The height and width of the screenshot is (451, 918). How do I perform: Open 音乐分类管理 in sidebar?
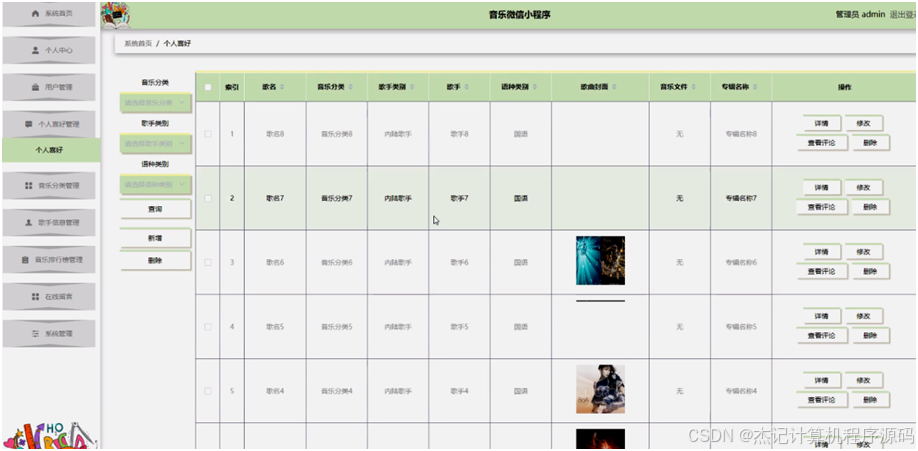point(49,186)
